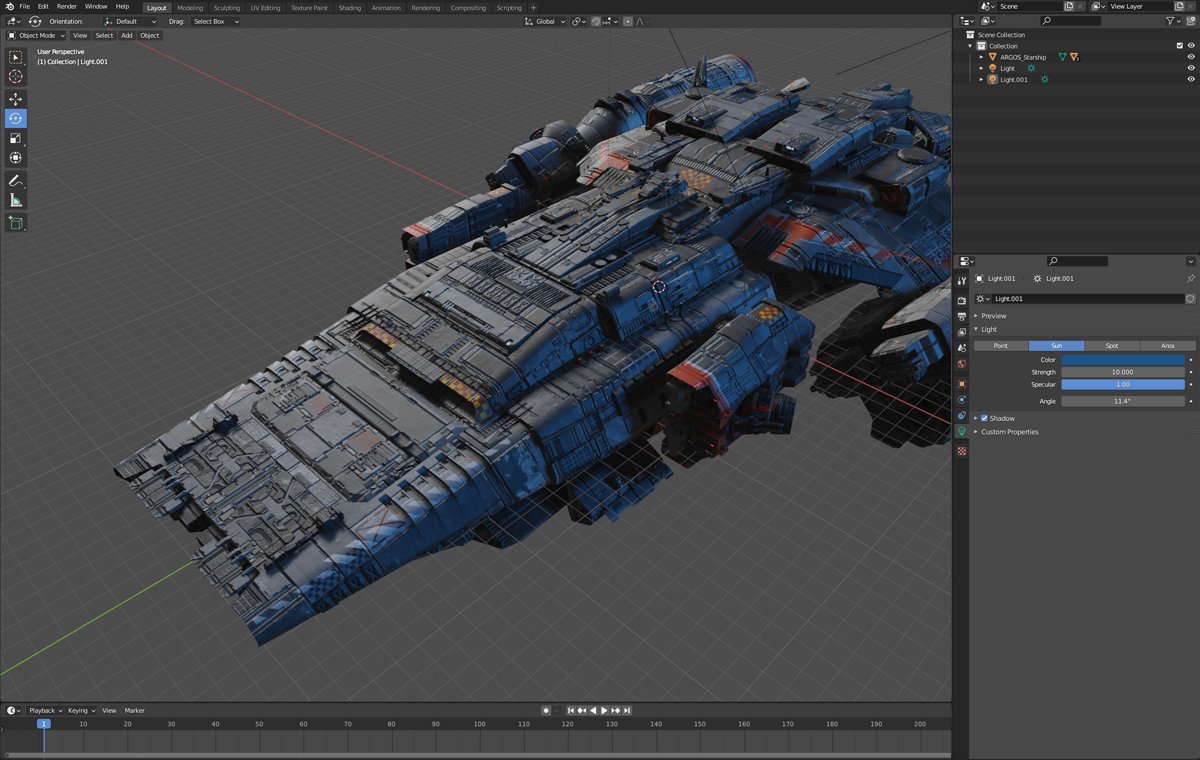Screen dimensions: 1200x760
Task: Toggle the Shadow checkbox
Action: tap(984, 418)
